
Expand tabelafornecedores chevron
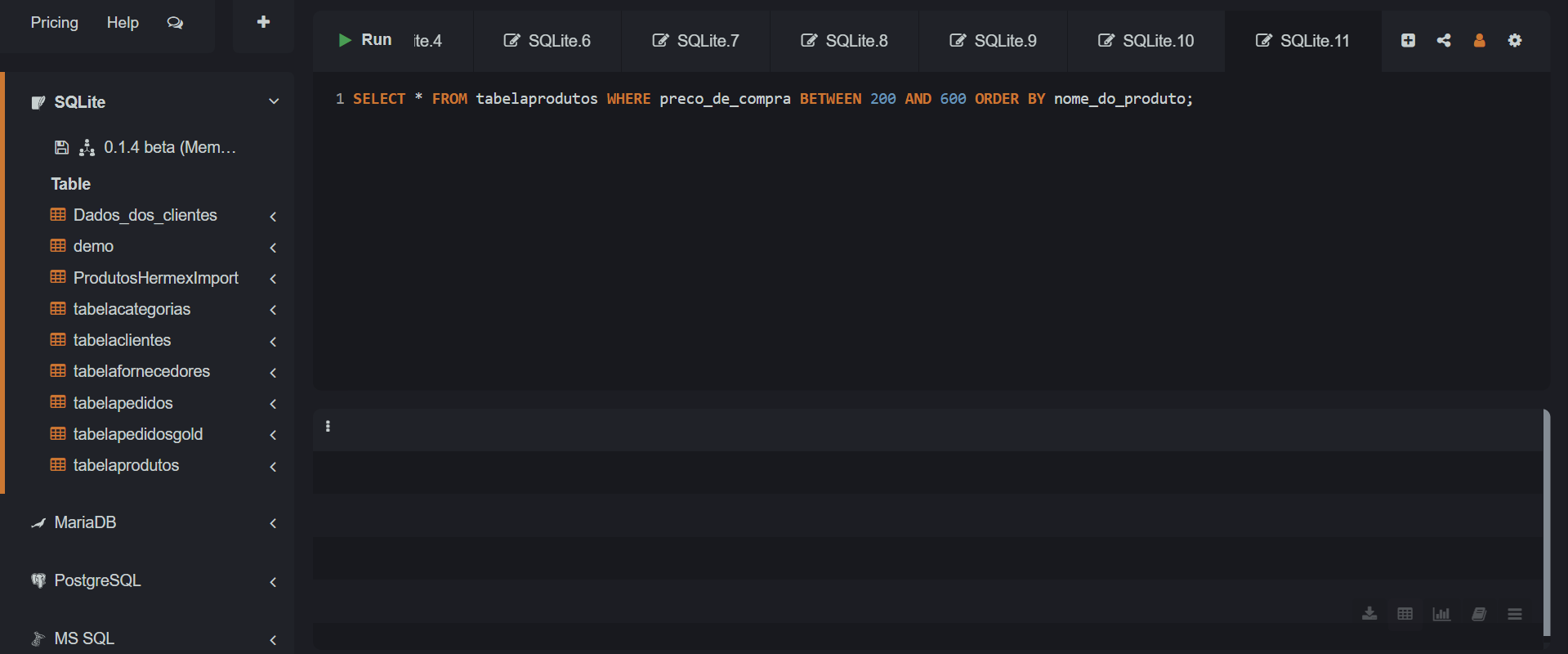click(x=273, y=373)
